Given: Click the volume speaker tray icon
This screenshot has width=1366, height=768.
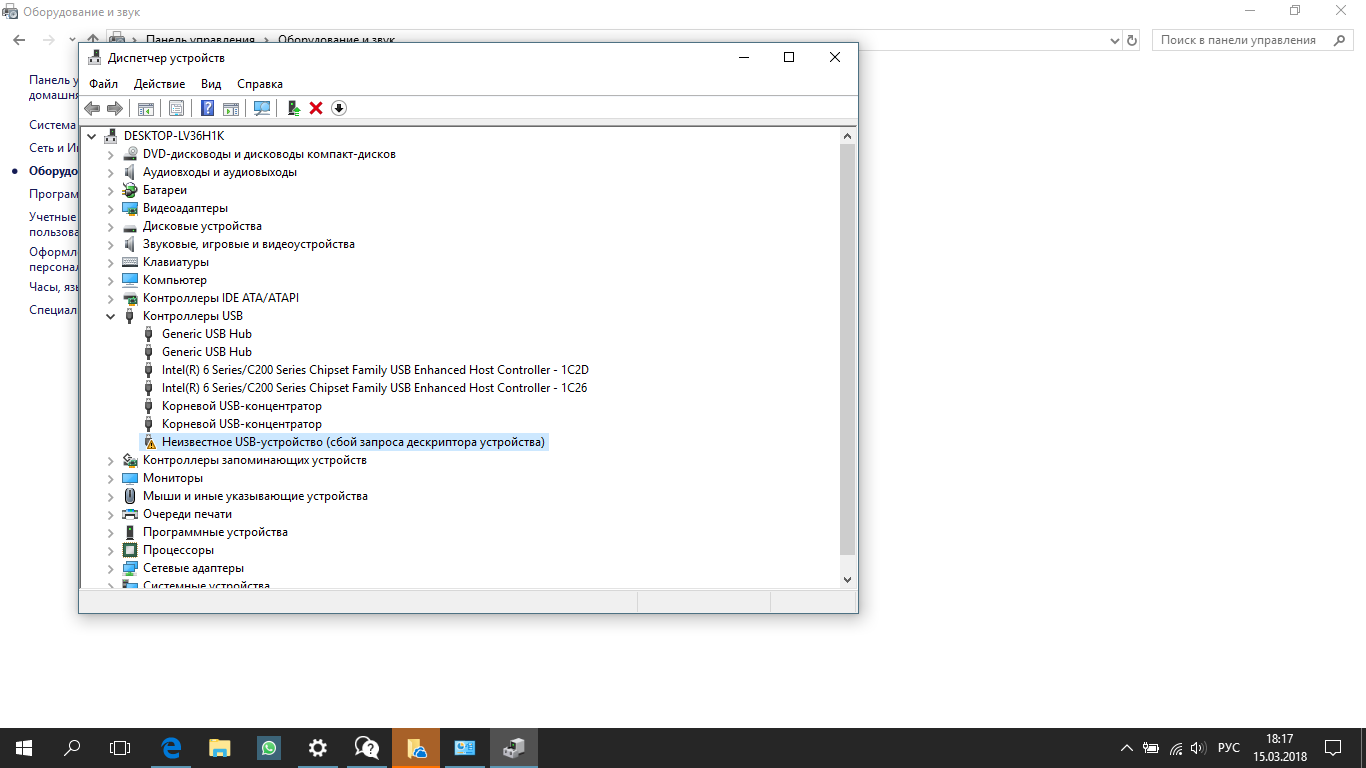Looking at the screenshot, I should pos(1198,748).
